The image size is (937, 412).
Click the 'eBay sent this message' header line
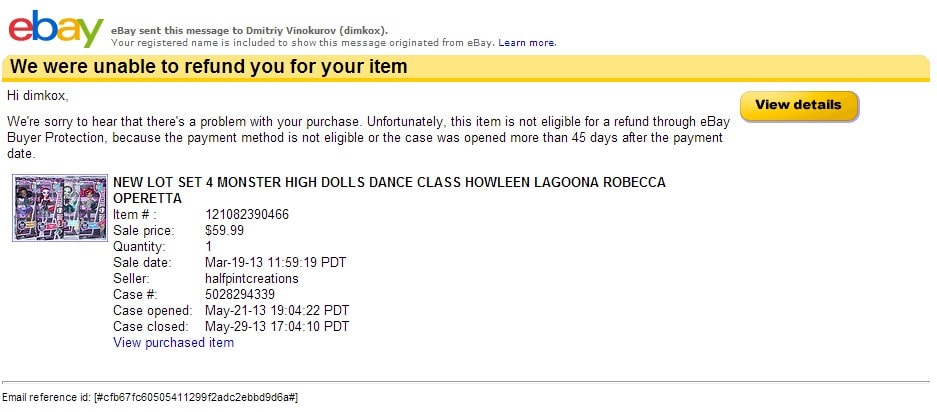click(x=249, y=31)
